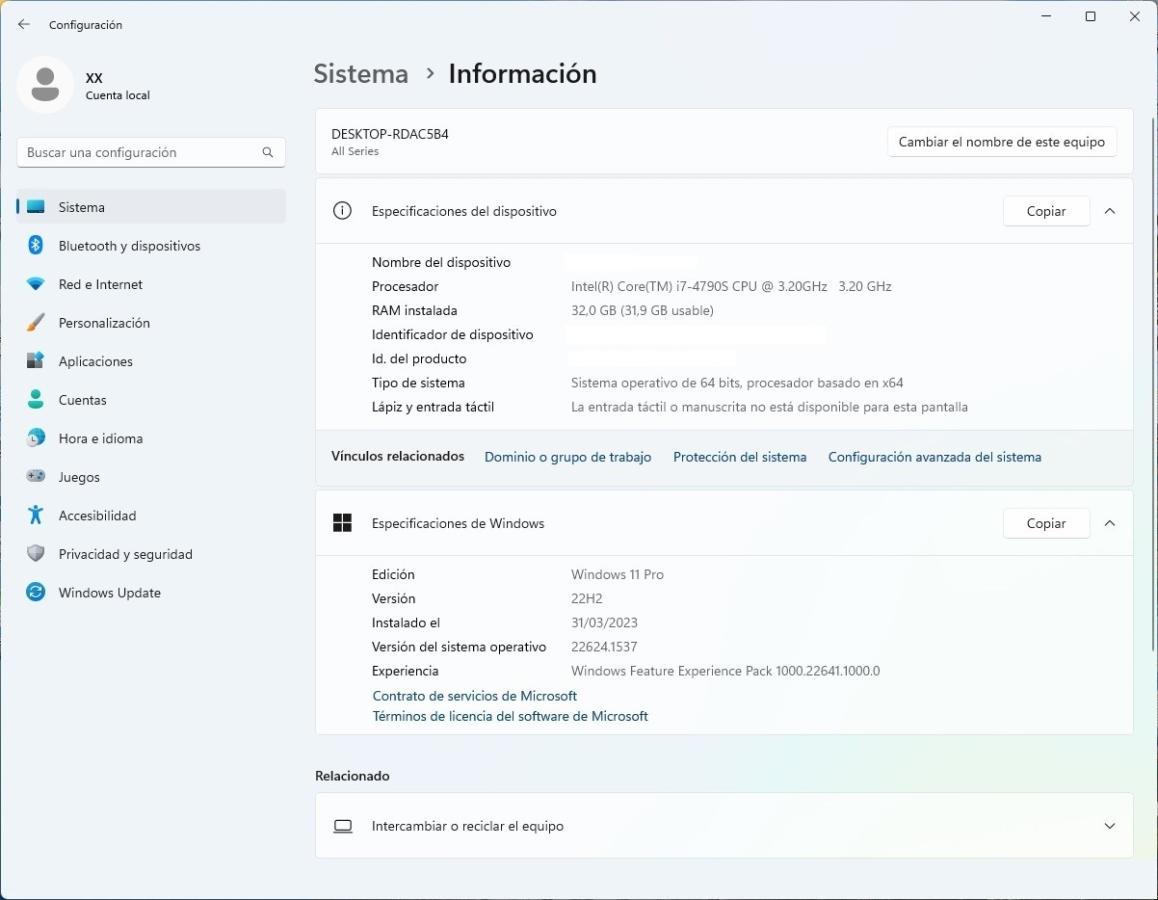Expand Intercambiar o reciclar el equipo
The width and height of the screenshot is (1158, 900).
pos(1109,826)
